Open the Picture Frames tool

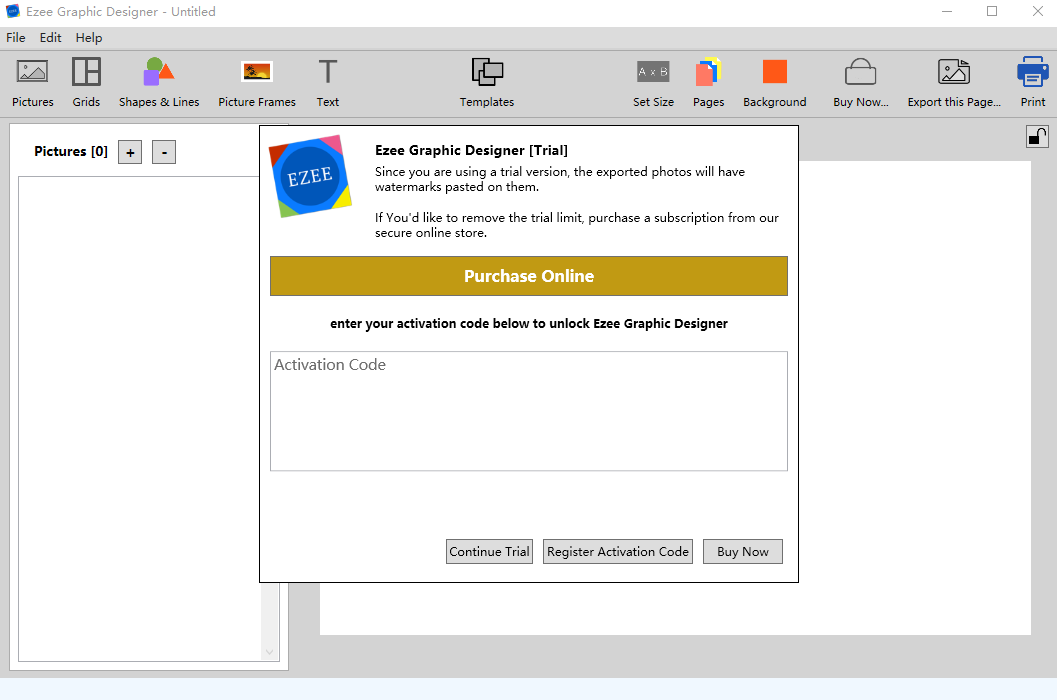click(x=257, y=83)
